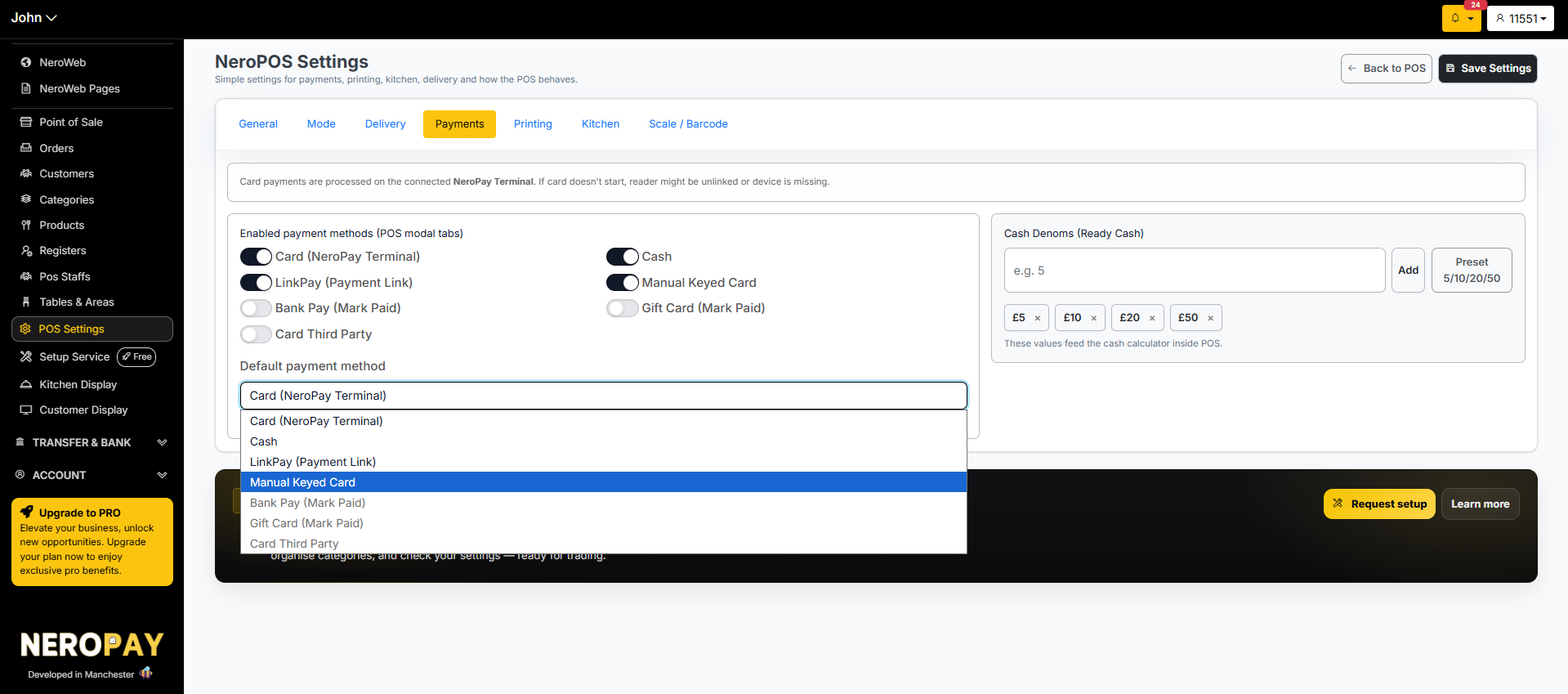Click the Customers sidebar icon
The width and height of the screenshot is (1568, 694).
point(26,173)
